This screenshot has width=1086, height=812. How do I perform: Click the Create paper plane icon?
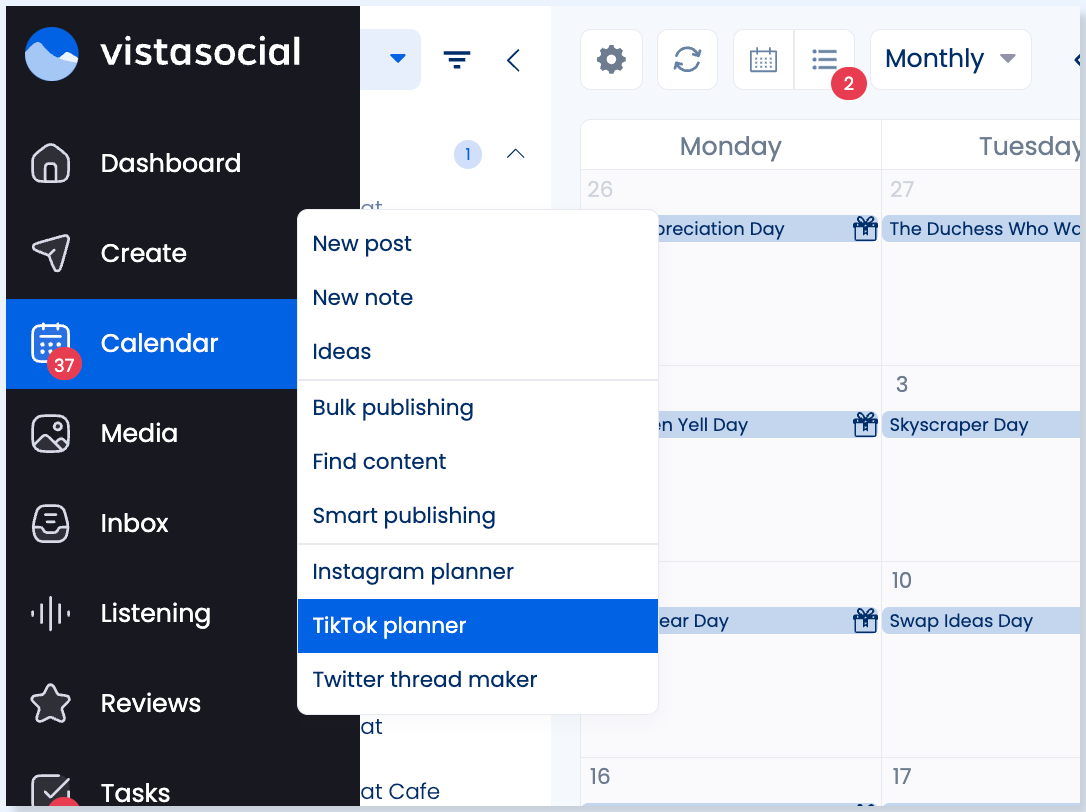51,253
